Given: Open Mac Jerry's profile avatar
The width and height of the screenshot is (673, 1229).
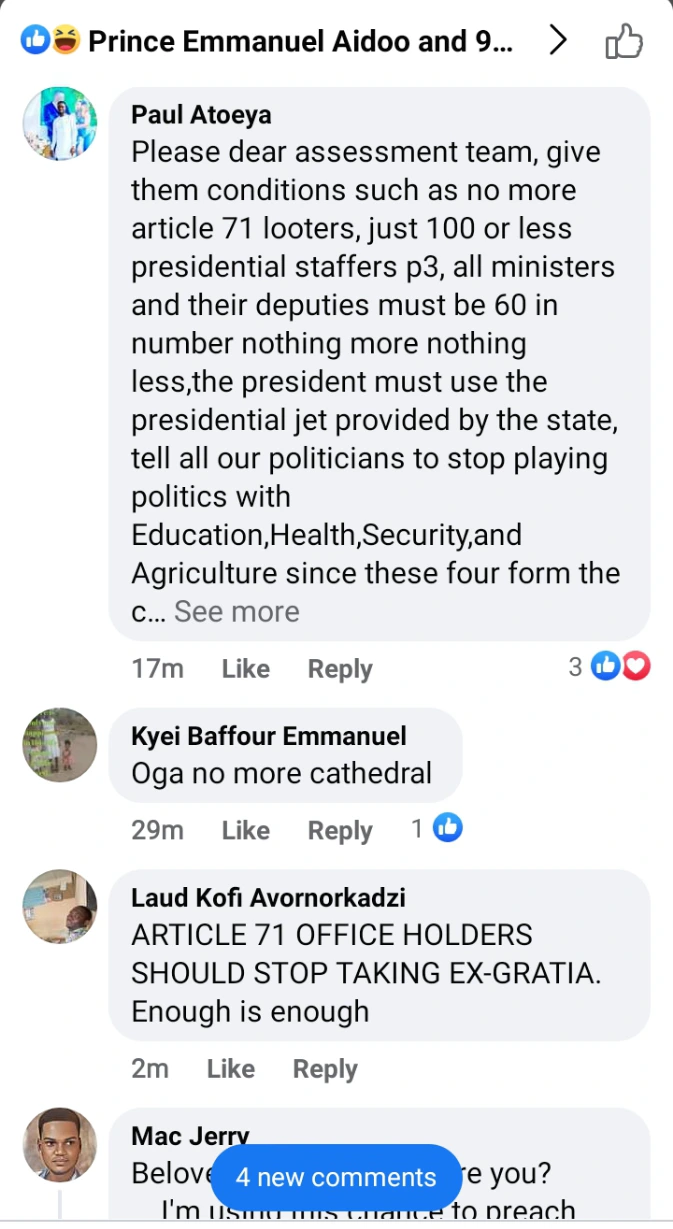Looking at the screenshot, I should tap(60, 1145).
